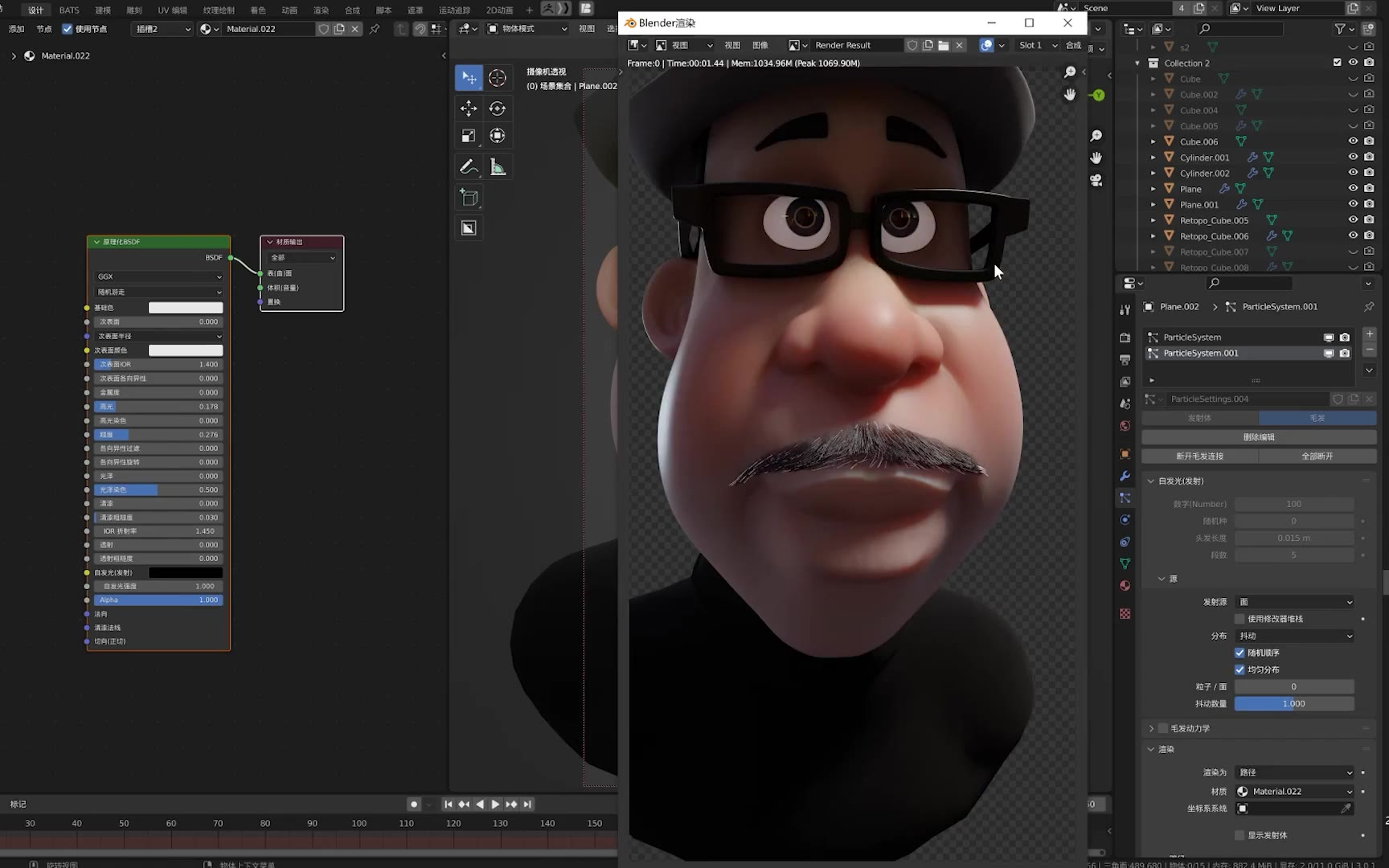The height and width of the screenshot is (868, 1389).
Task: Hide Cylinder.001 in the outliner
Action: point(1353,158)
